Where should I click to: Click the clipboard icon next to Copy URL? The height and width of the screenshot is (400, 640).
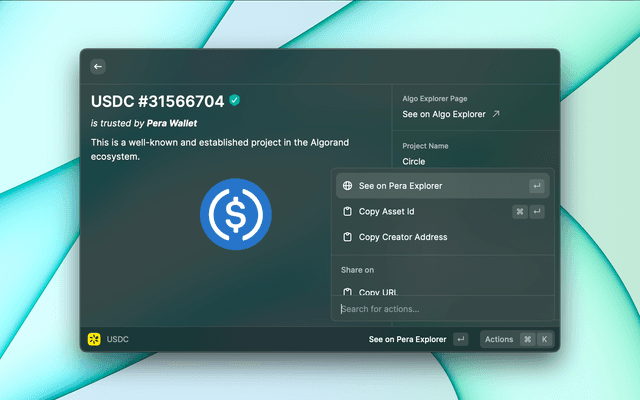pos(346,291)
